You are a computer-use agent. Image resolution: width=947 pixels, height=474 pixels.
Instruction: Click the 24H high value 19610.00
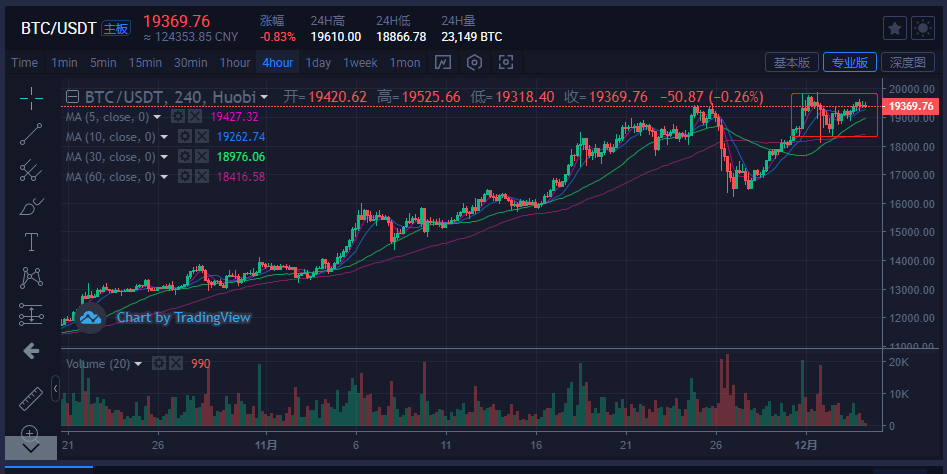pyautogui.click(x=336, y=37)
